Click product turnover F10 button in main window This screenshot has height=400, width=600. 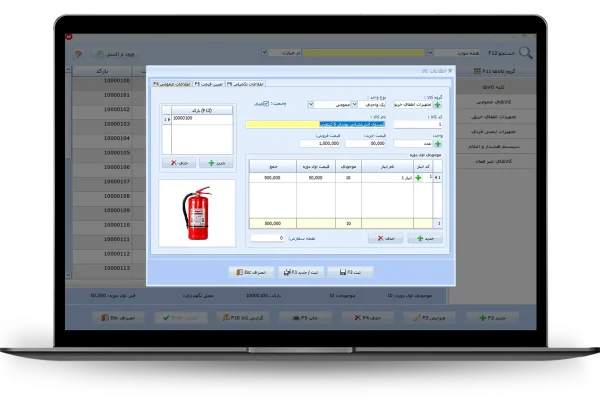tap(243, 318)
